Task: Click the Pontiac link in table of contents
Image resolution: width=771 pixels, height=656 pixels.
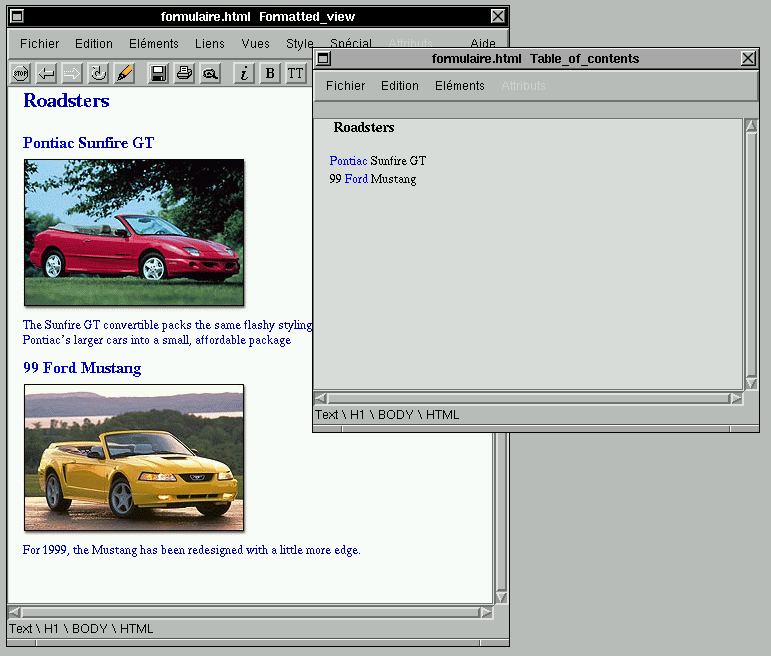Action: (x=348, y=161)
